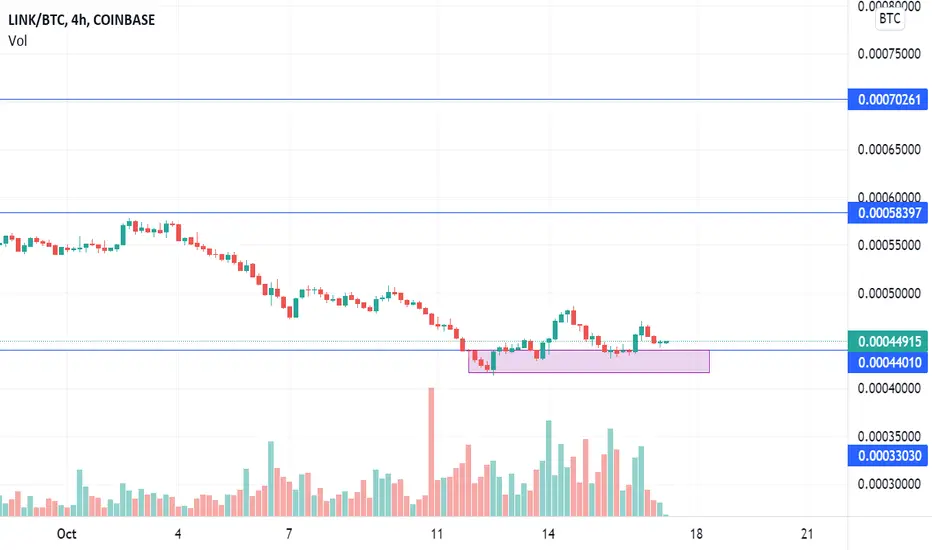Select the 0.00070261 price line label
The width and height of the screenshot is (932, 550).
(x=888, y=99)
